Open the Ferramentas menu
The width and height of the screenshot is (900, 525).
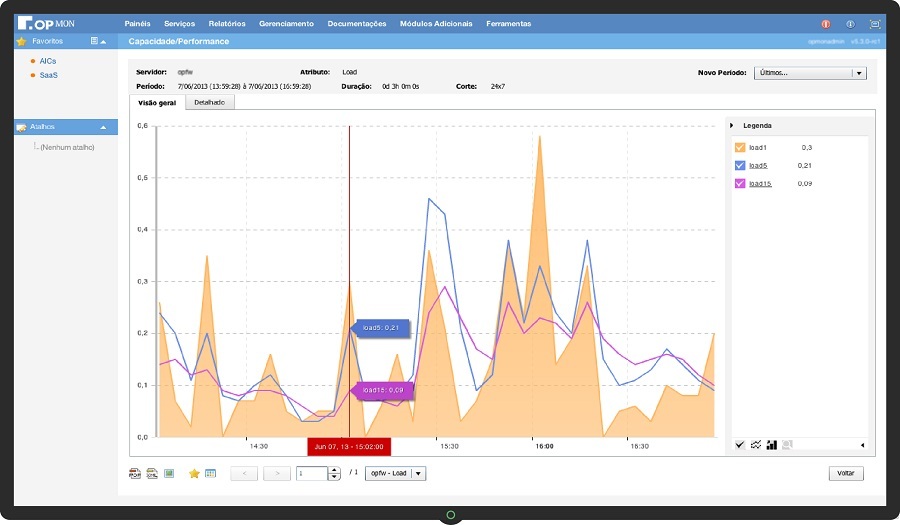pos(509,24)
